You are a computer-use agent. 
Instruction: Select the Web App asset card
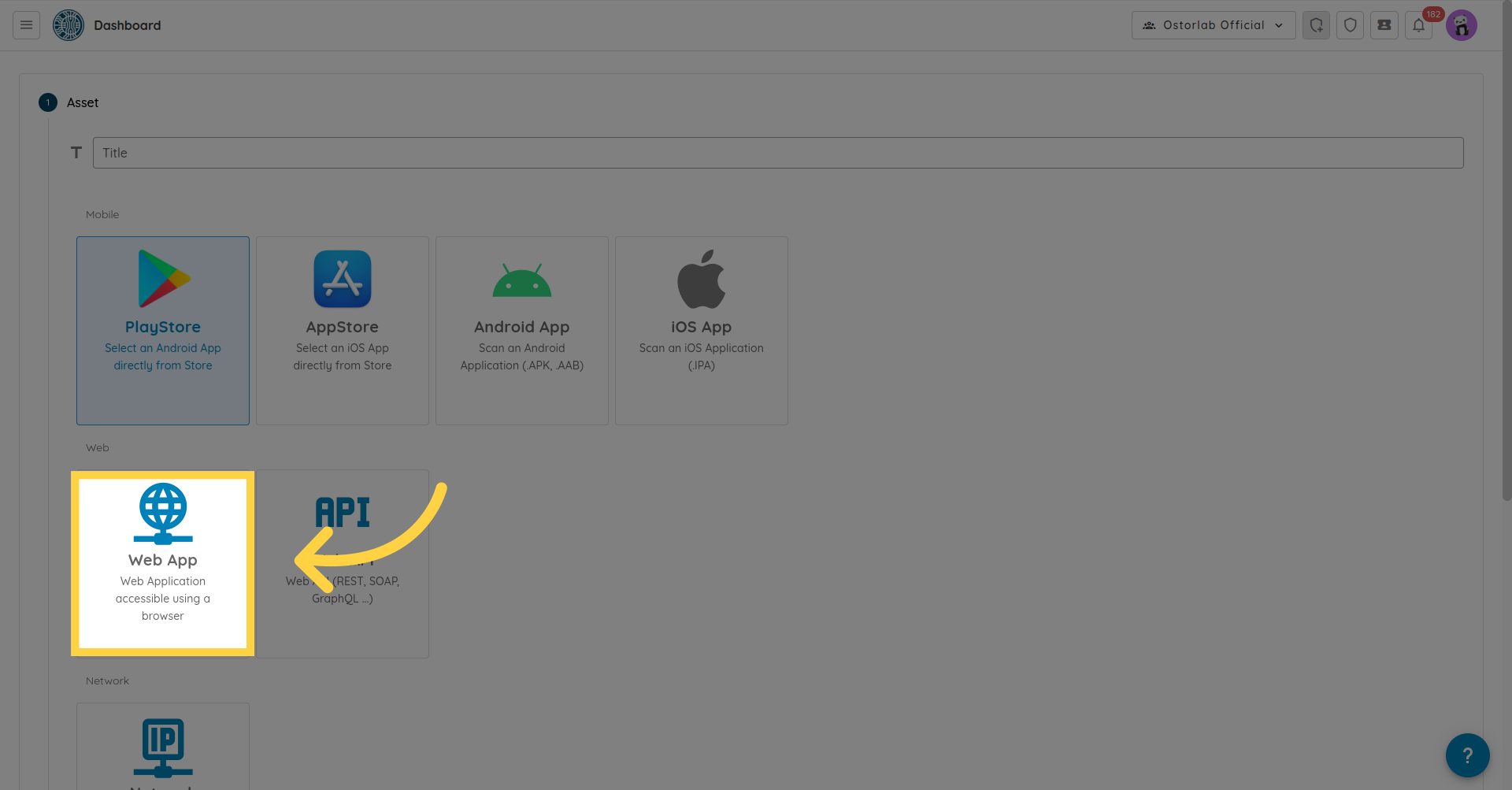[163, 563]
